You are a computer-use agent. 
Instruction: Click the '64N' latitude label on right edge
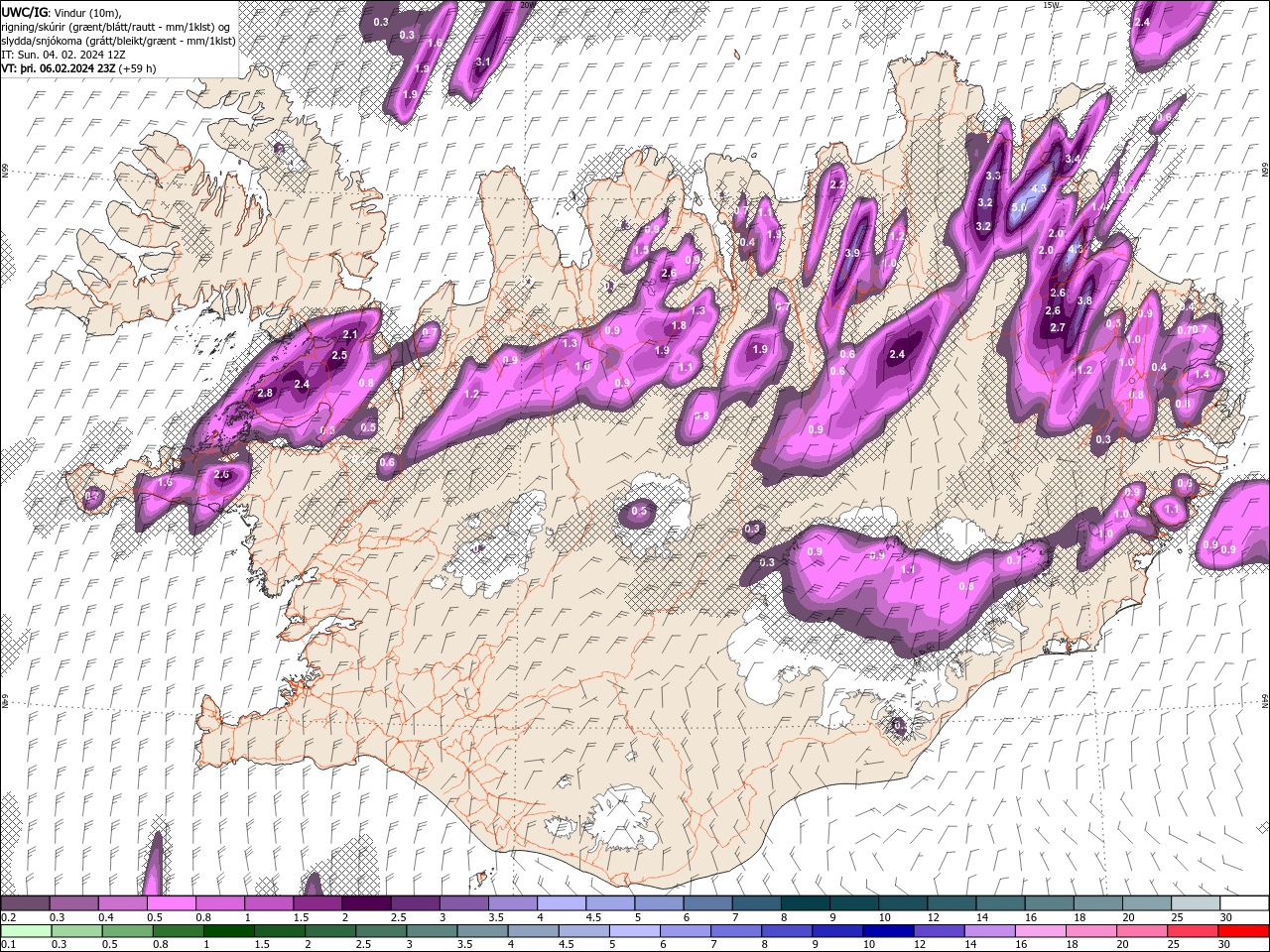pos(1265,700)
